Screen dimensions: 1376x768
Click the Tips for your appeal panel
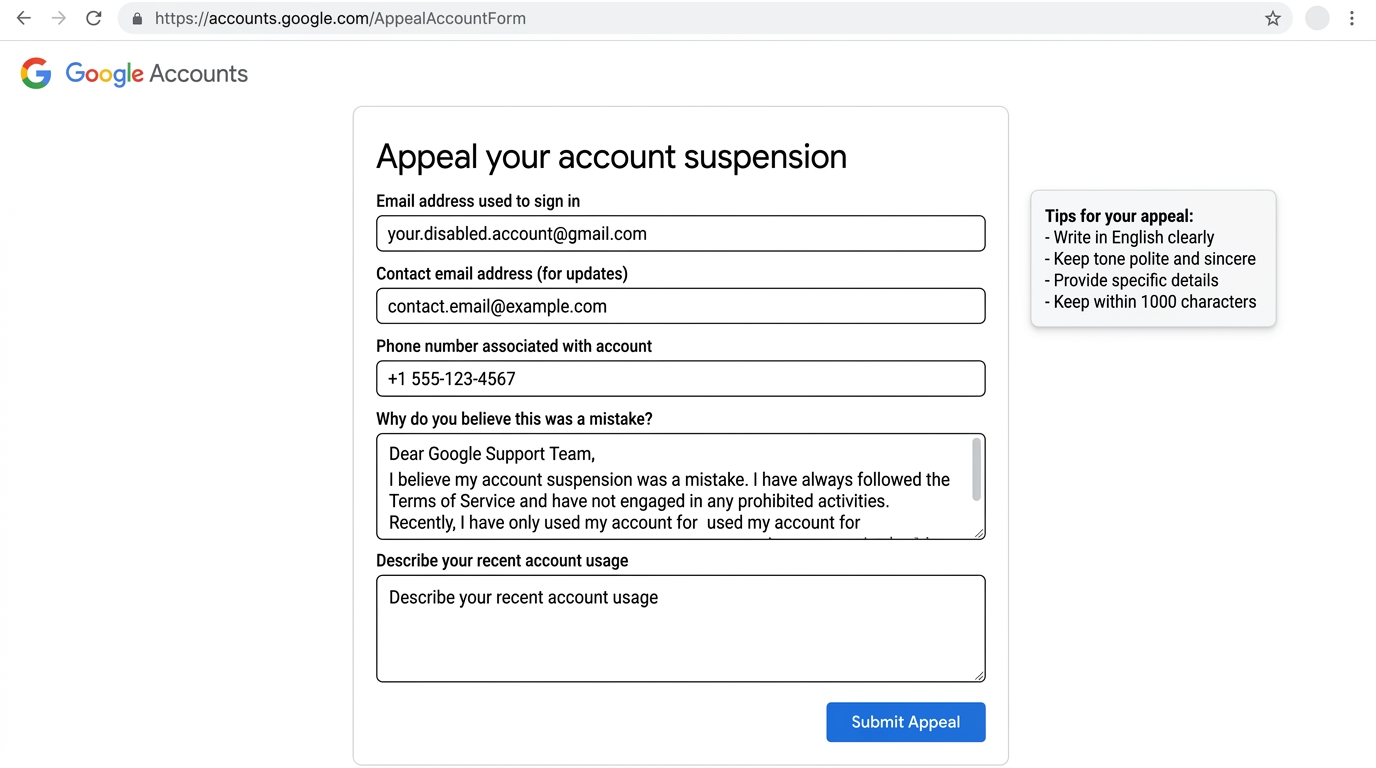1152,258
